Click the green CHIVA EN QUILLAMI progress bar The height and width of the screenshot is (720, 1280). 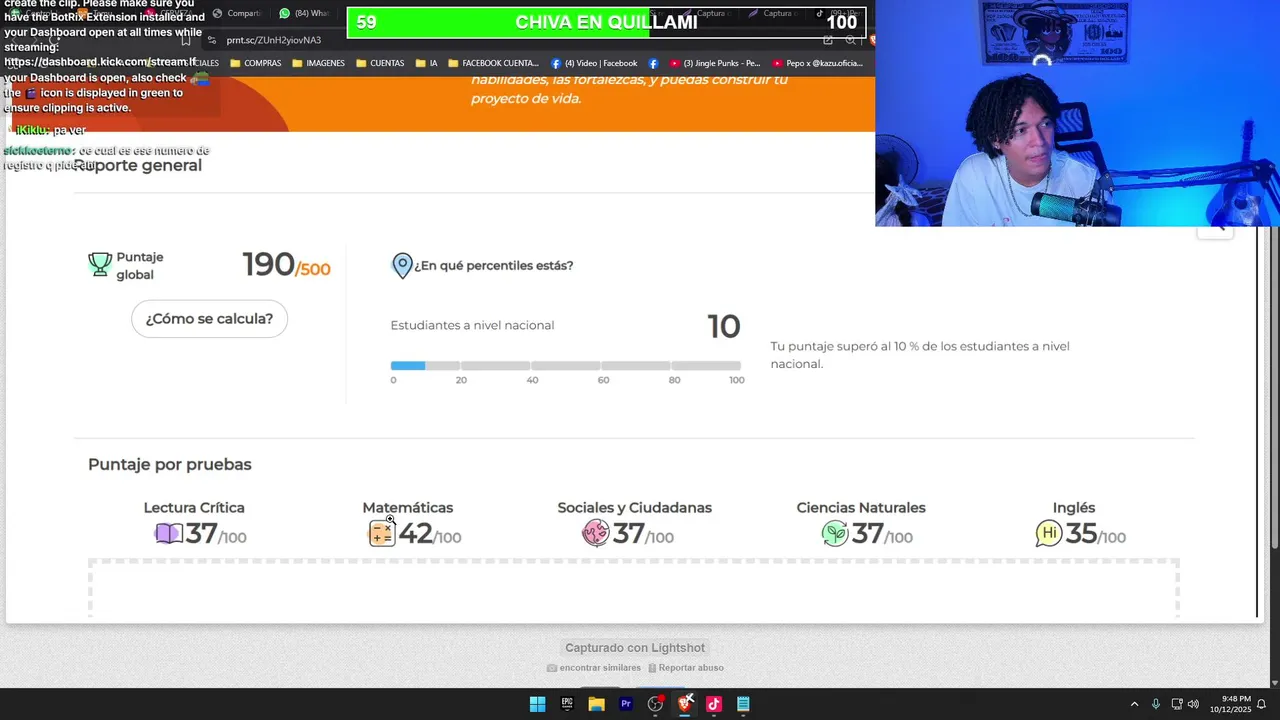point(606,22)
